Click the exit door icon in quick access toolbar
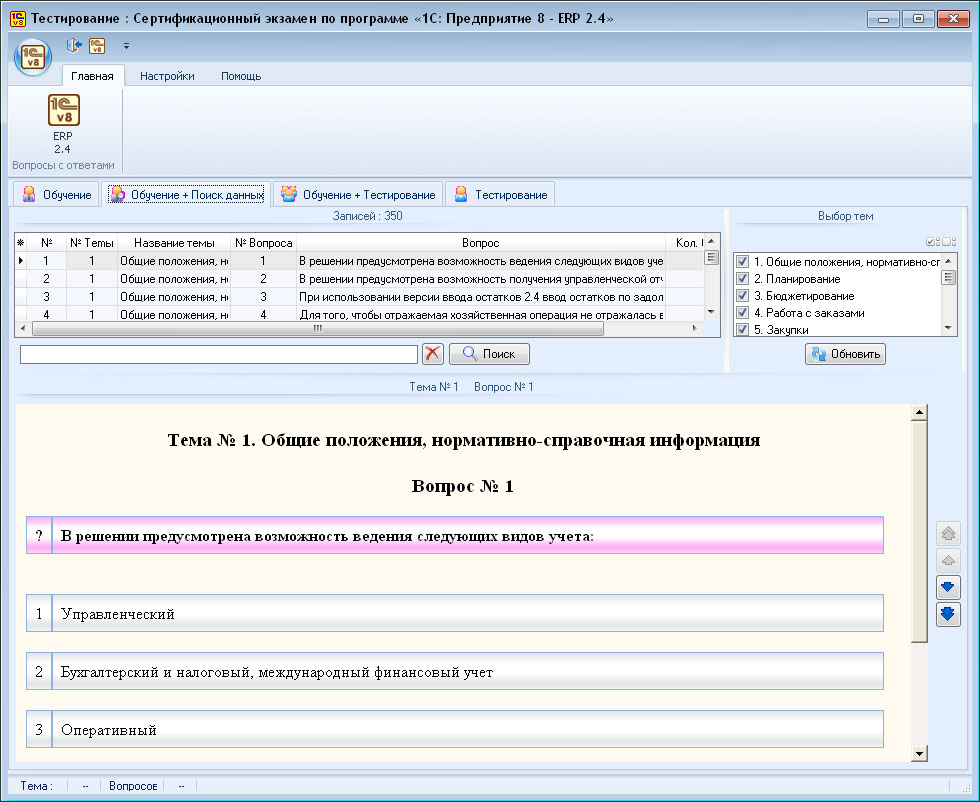The width and height of the screenshot is (980, 802). tap(74, 46)
